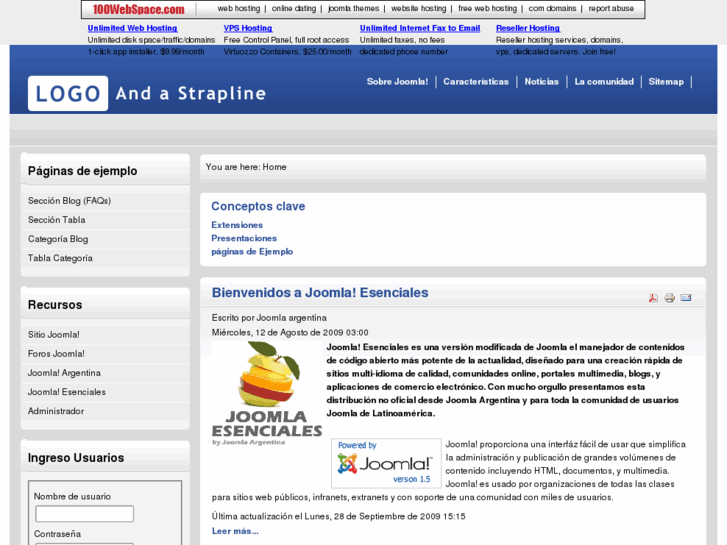Click the free web hosting banner link

click(x=487, y=8)
